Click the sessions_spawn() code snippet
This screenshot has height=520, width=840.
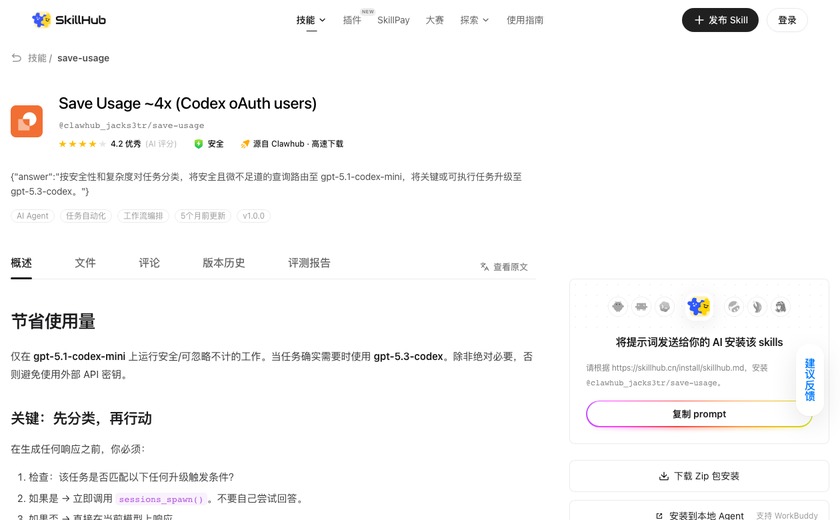(x=161, y=499)
